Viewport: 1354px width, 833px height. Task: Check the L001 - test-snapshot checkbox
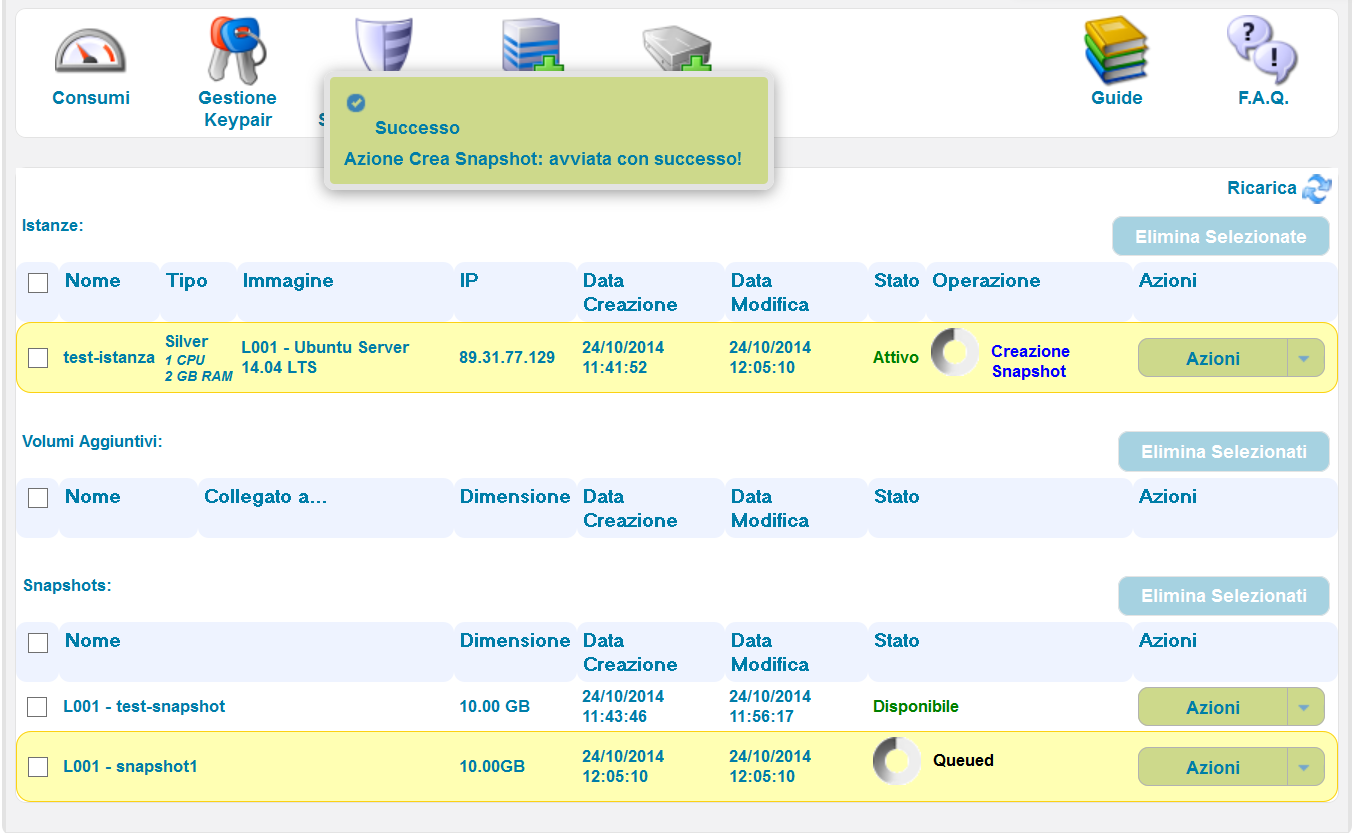[x=37, y=707]
